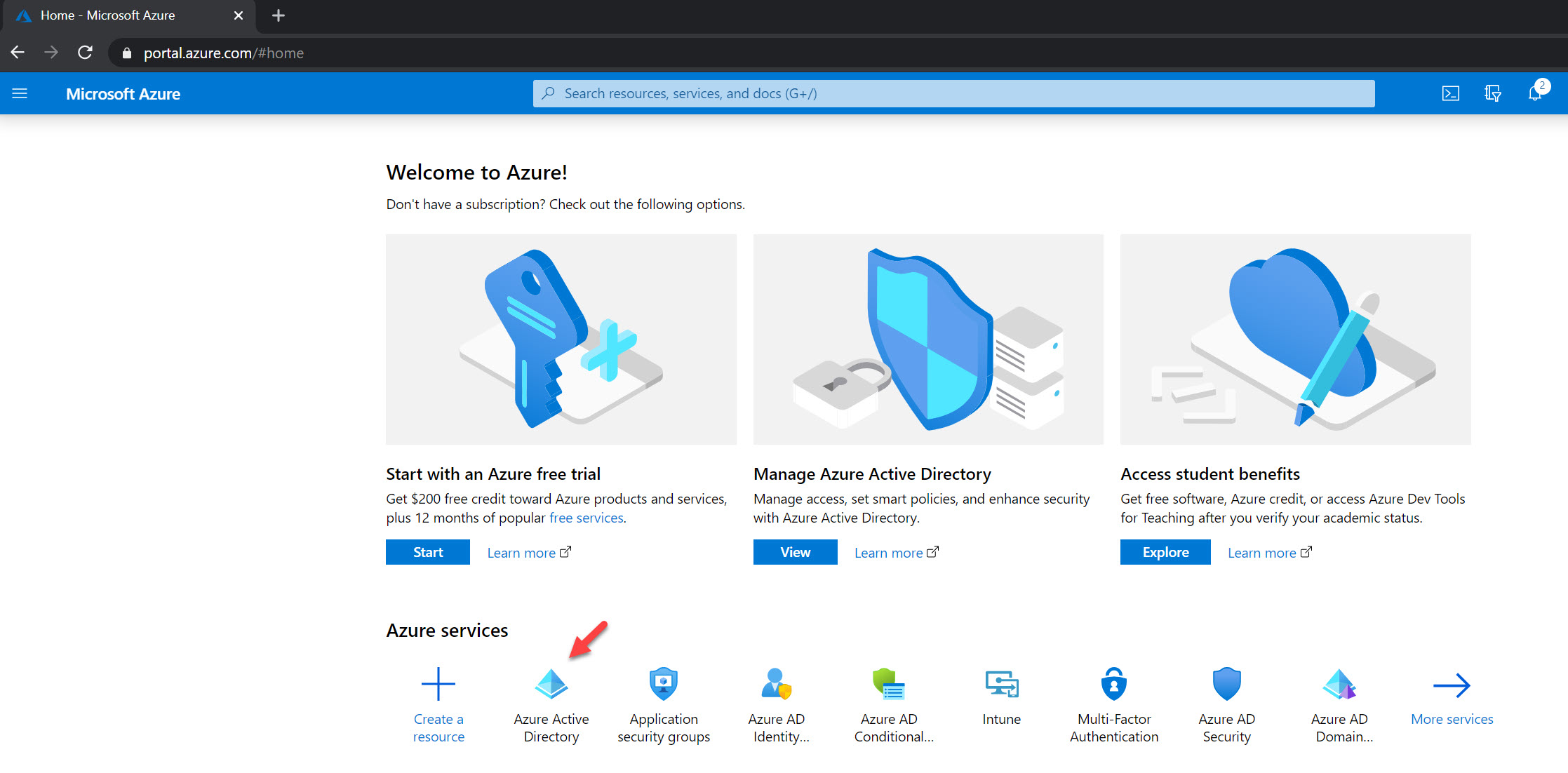Open Azure AD Conditional service
1568x773 pixels.
point(889,684)
